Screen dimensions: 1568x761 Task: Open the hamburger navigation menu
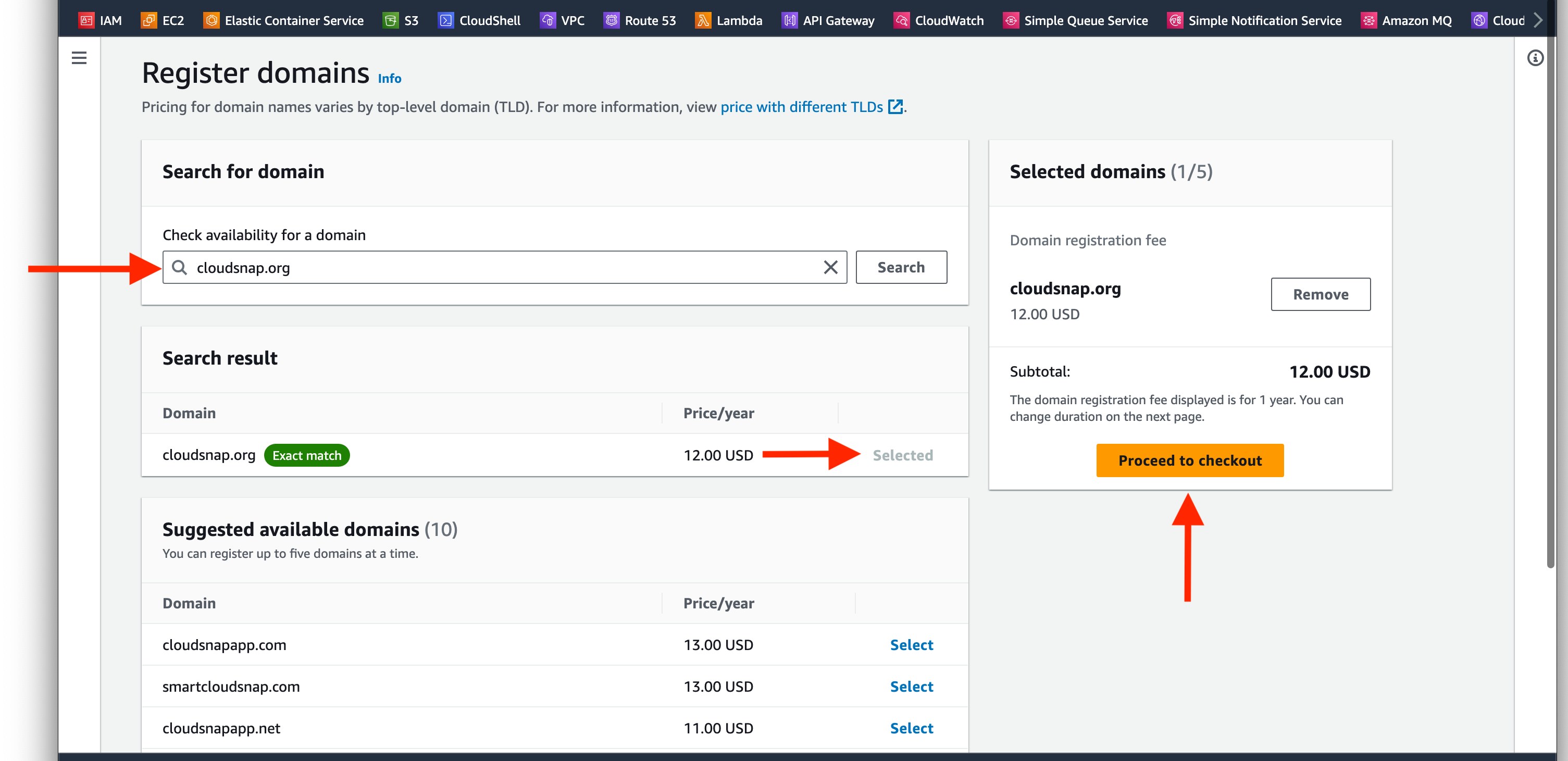pos(79,58)
